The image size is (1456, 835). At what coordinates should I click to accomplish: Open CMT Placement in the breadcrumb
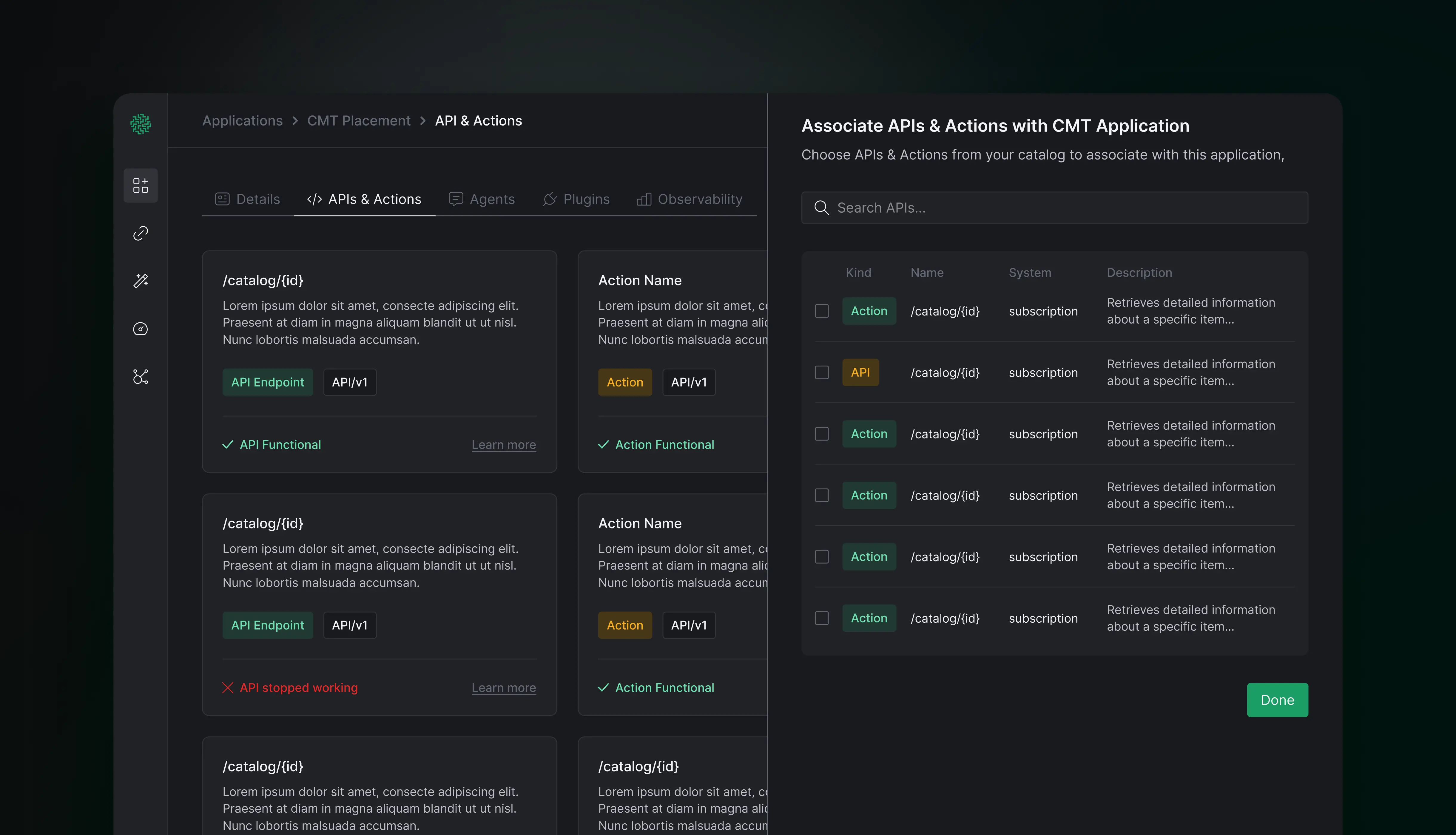click(359, 120)
